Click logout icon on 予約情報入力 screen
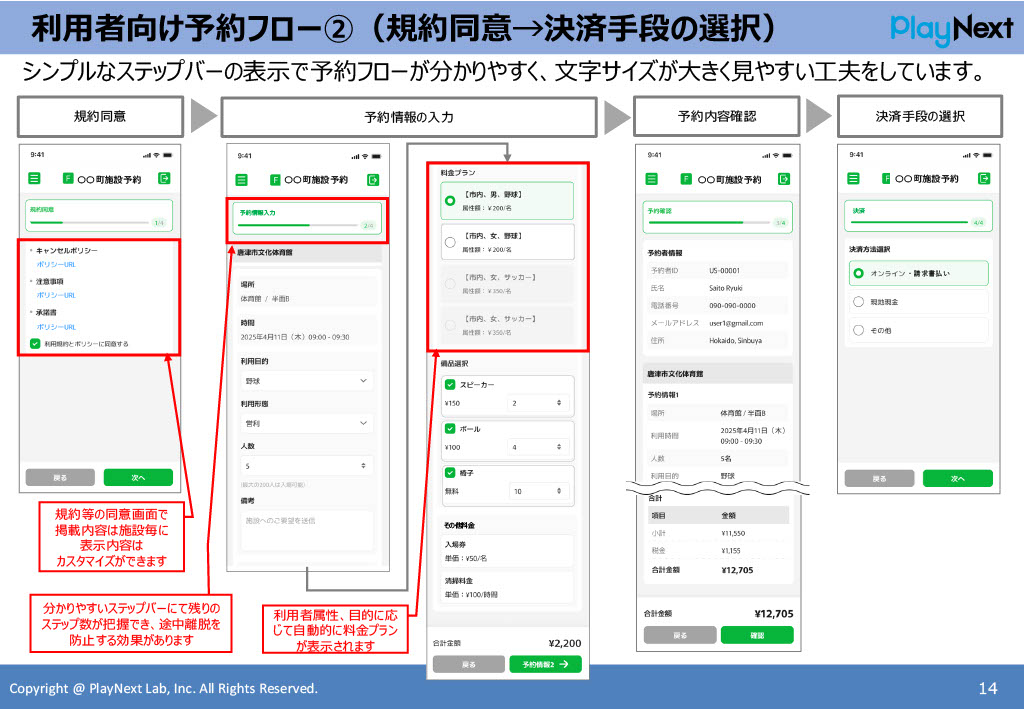This screenshot has width=1024, height=709. point(372,180)
